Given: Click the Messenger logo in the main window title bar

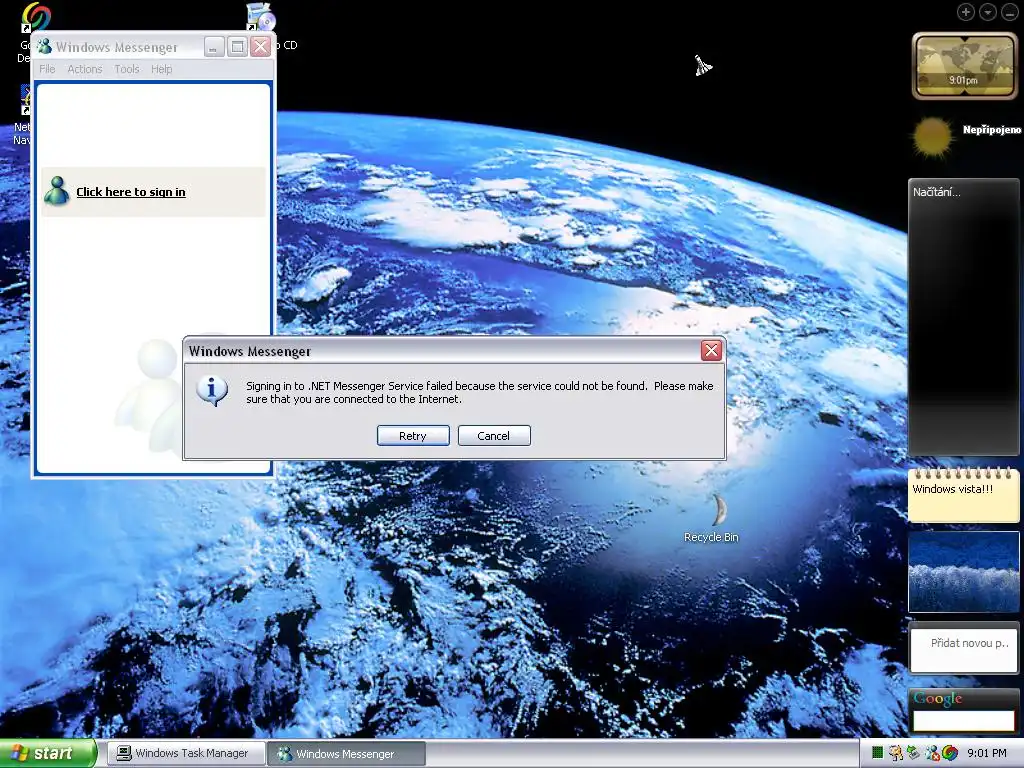Looking at the screenshot, I should coord(44,46).
